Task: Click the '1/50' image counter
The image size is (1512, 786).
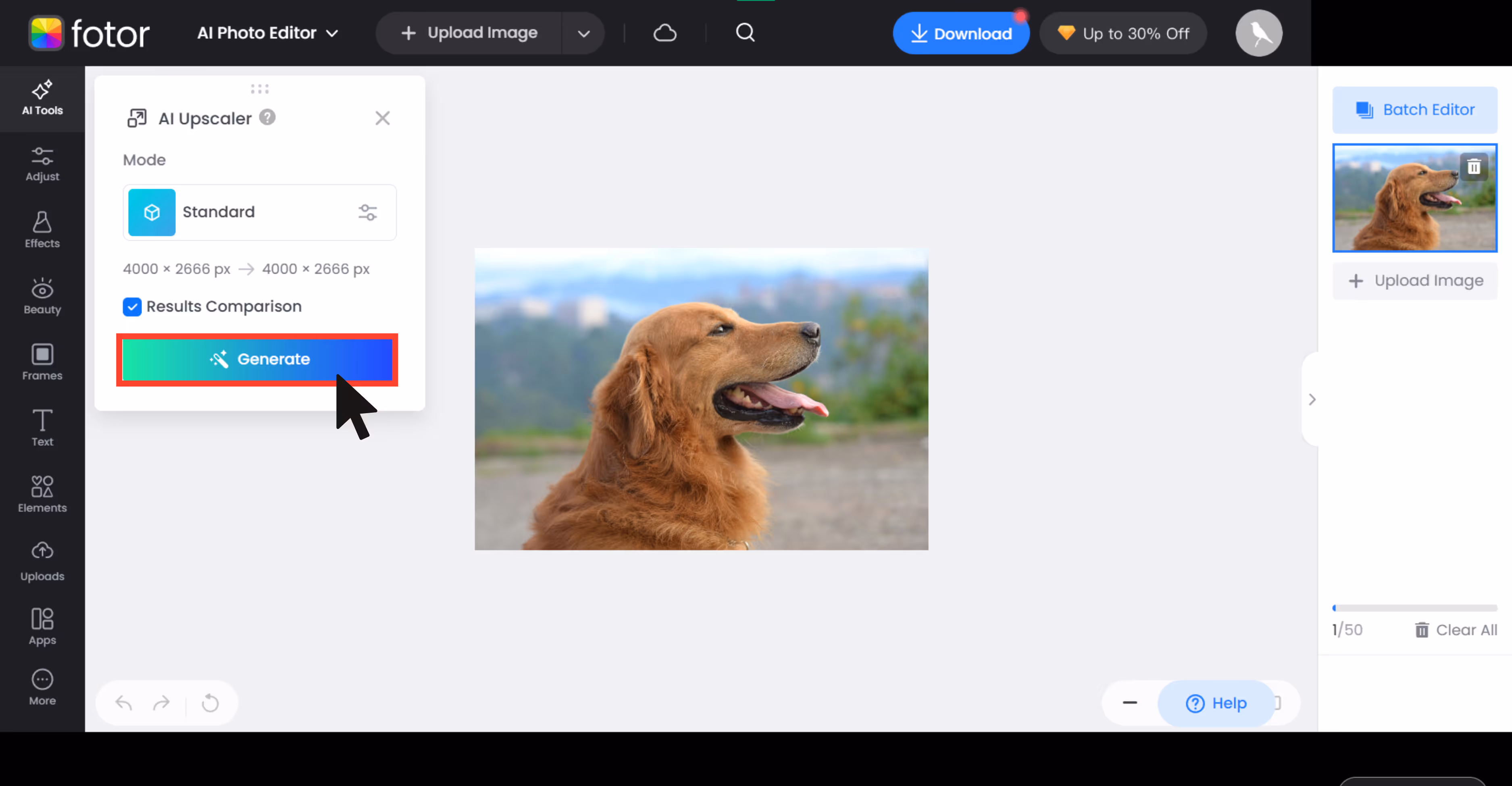Action: tap(1347, 630)
